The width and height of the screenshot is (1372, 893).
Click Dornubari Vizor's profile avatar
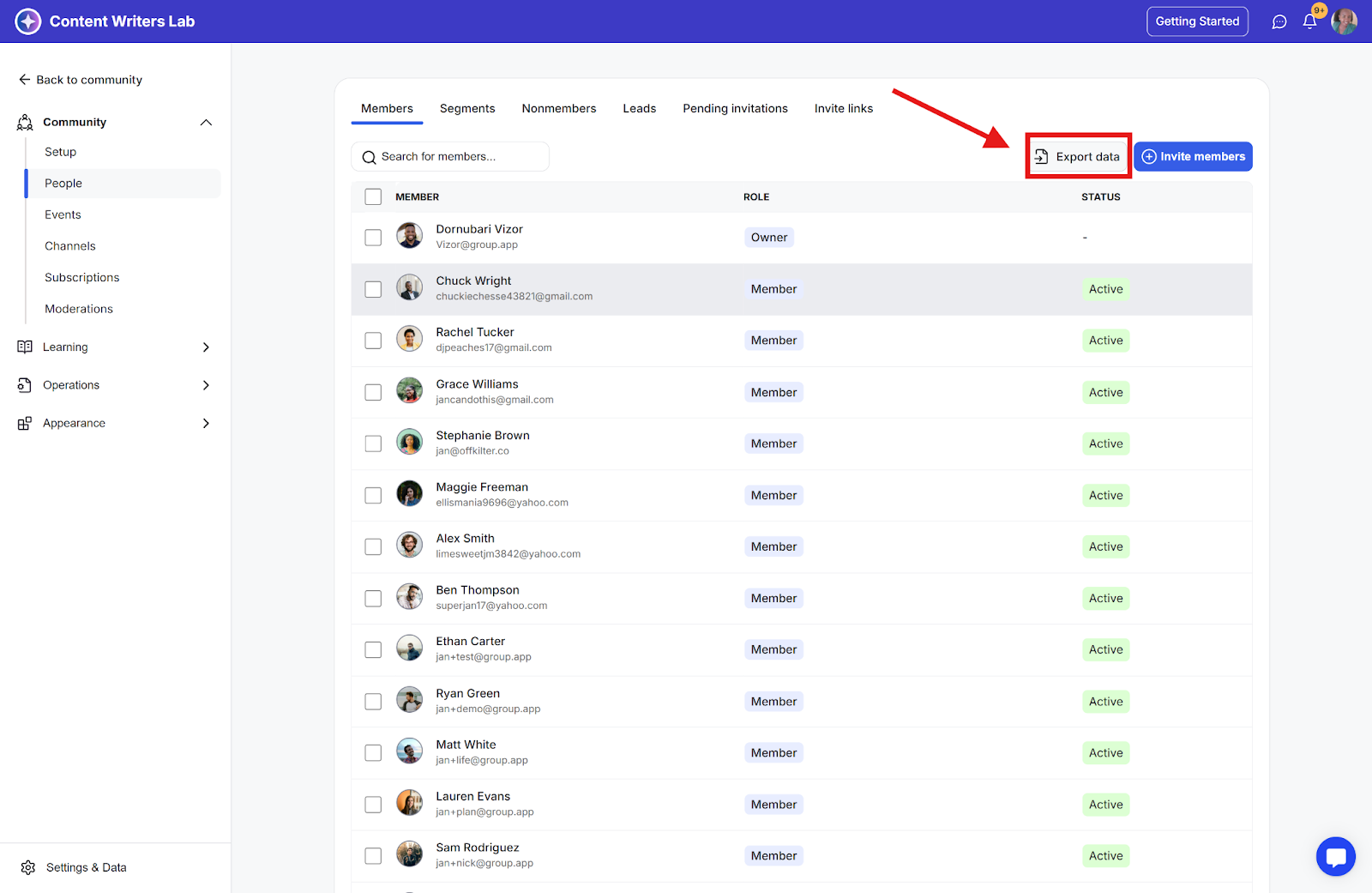(409, 236)
